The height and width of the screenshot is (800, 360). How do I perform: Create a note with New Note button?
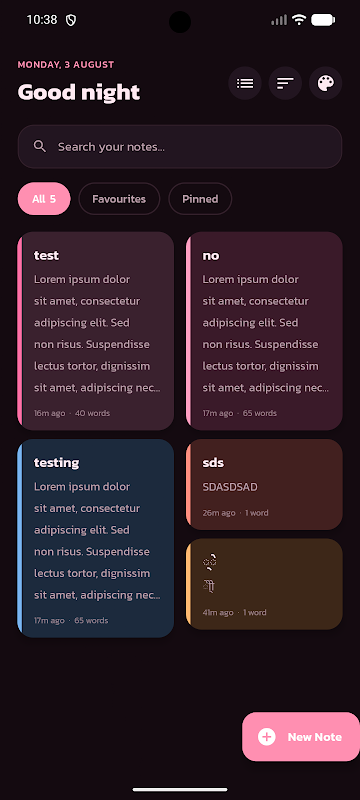pyautogui.click(x=301, y=737)
